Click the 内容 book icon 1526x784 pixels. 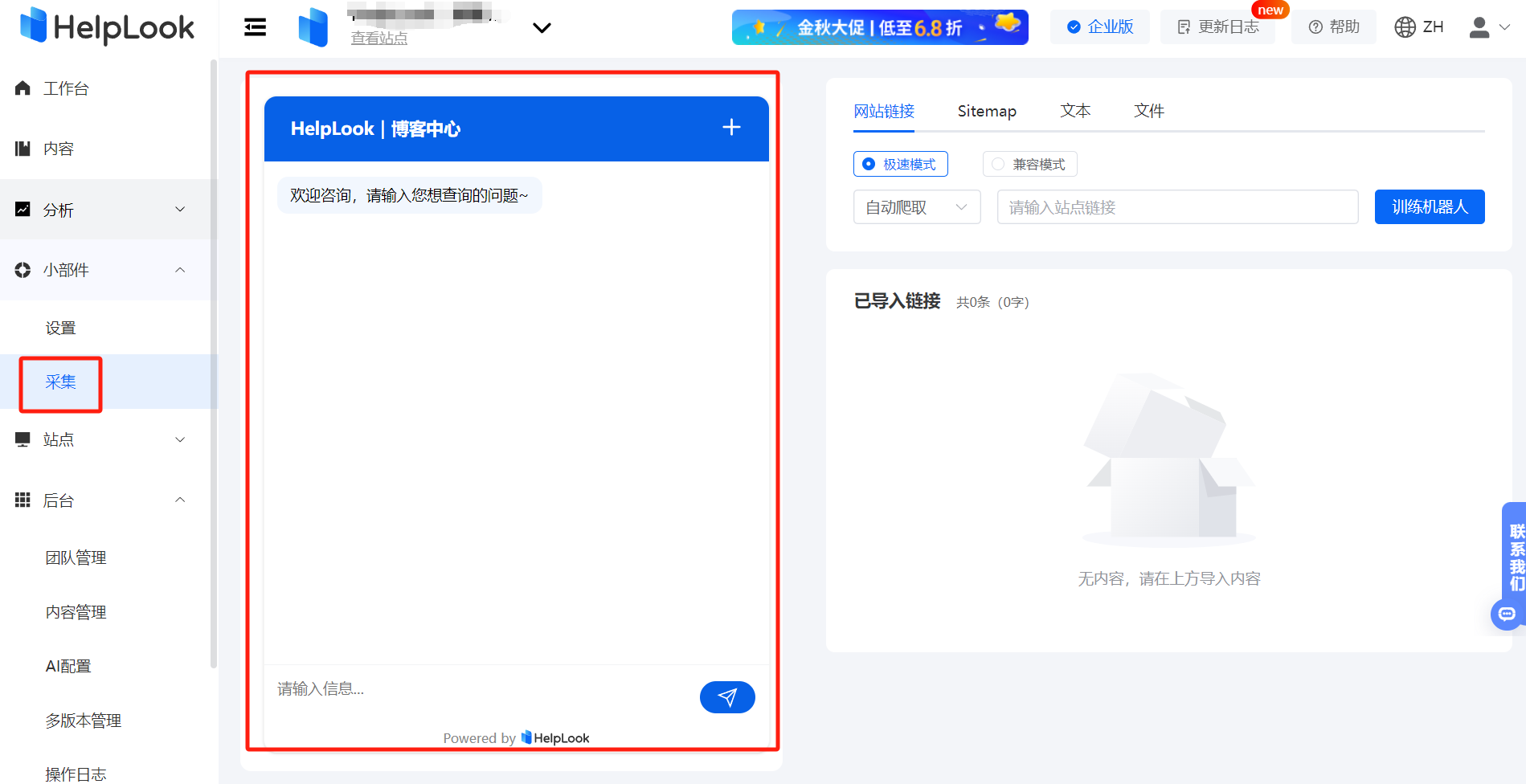point(23,149)
